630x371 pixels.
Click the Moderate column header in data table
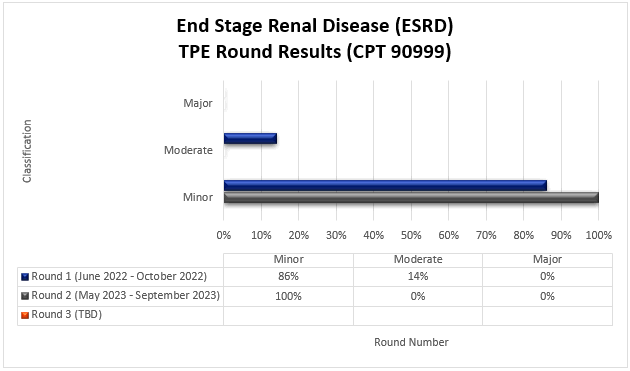click(418, 259)
